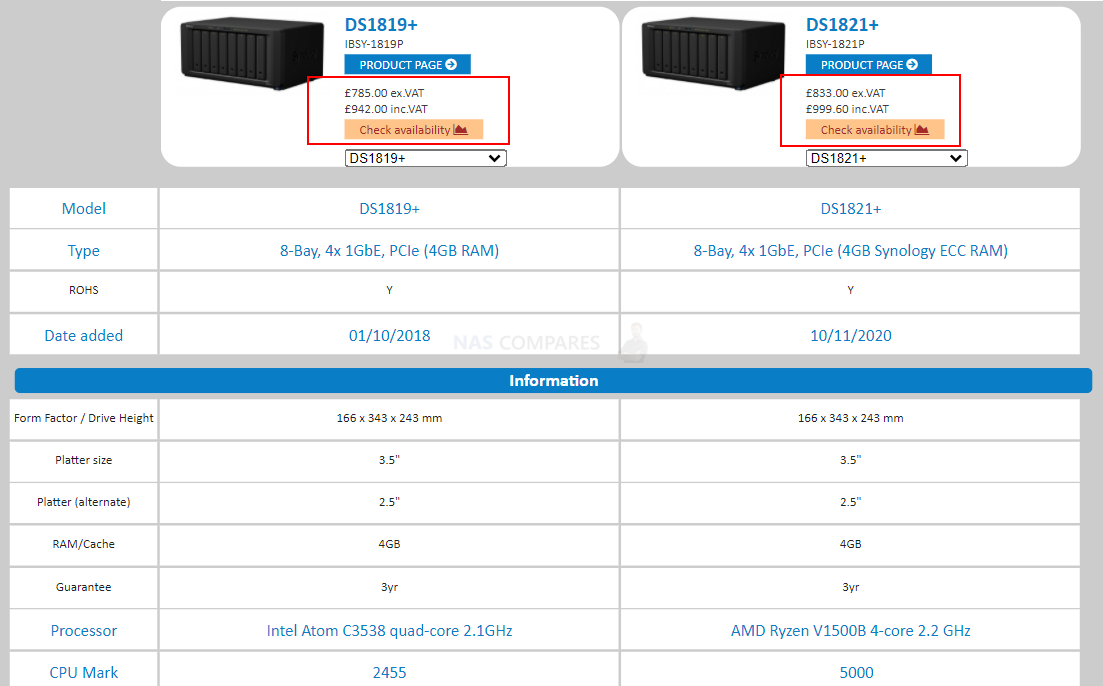Click the Platter (alternate) row label
The image size is (1103, 686).
84,502
